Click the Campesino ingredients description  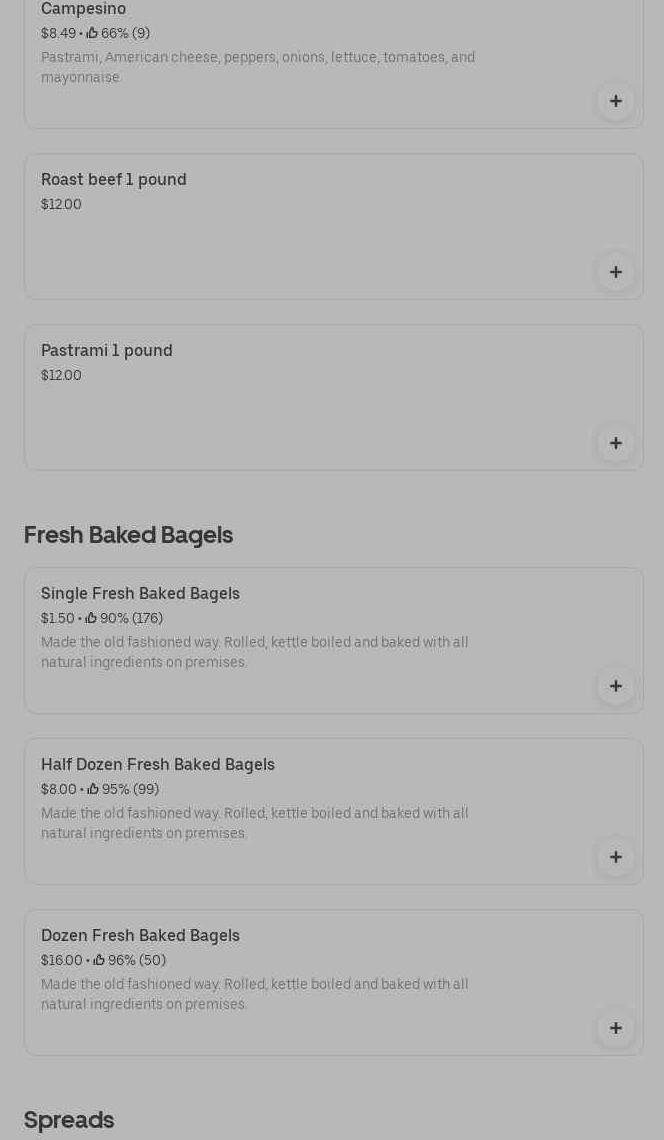[258, 67]
